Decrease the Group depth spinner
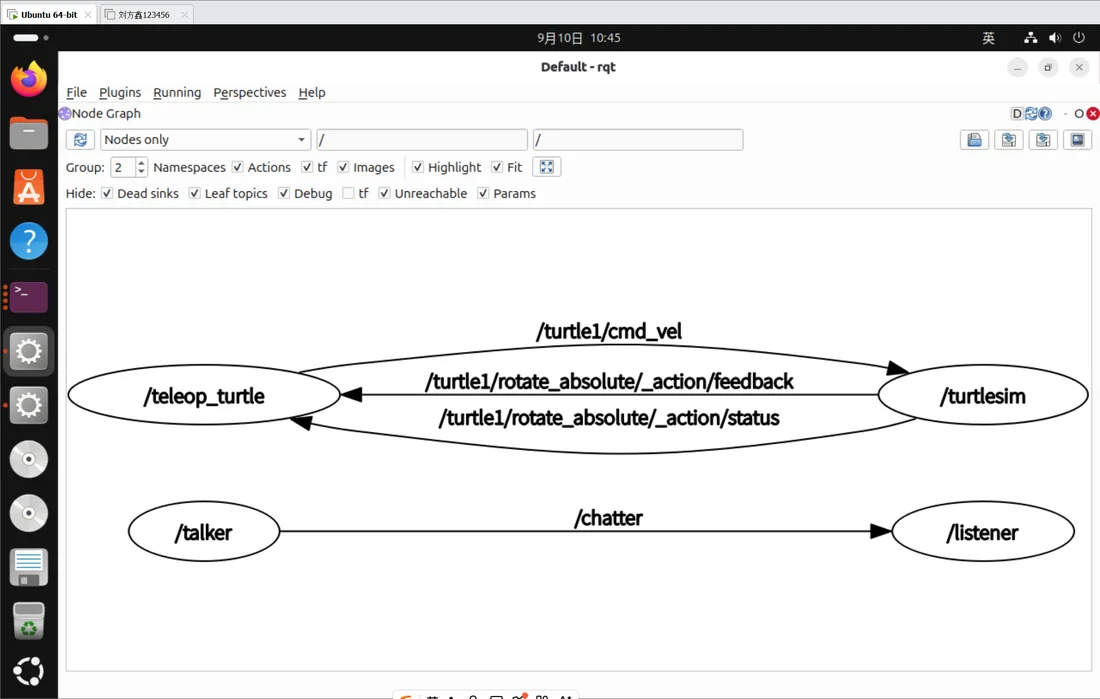This screenshot has height=699, width=1100. pos(142,172)
